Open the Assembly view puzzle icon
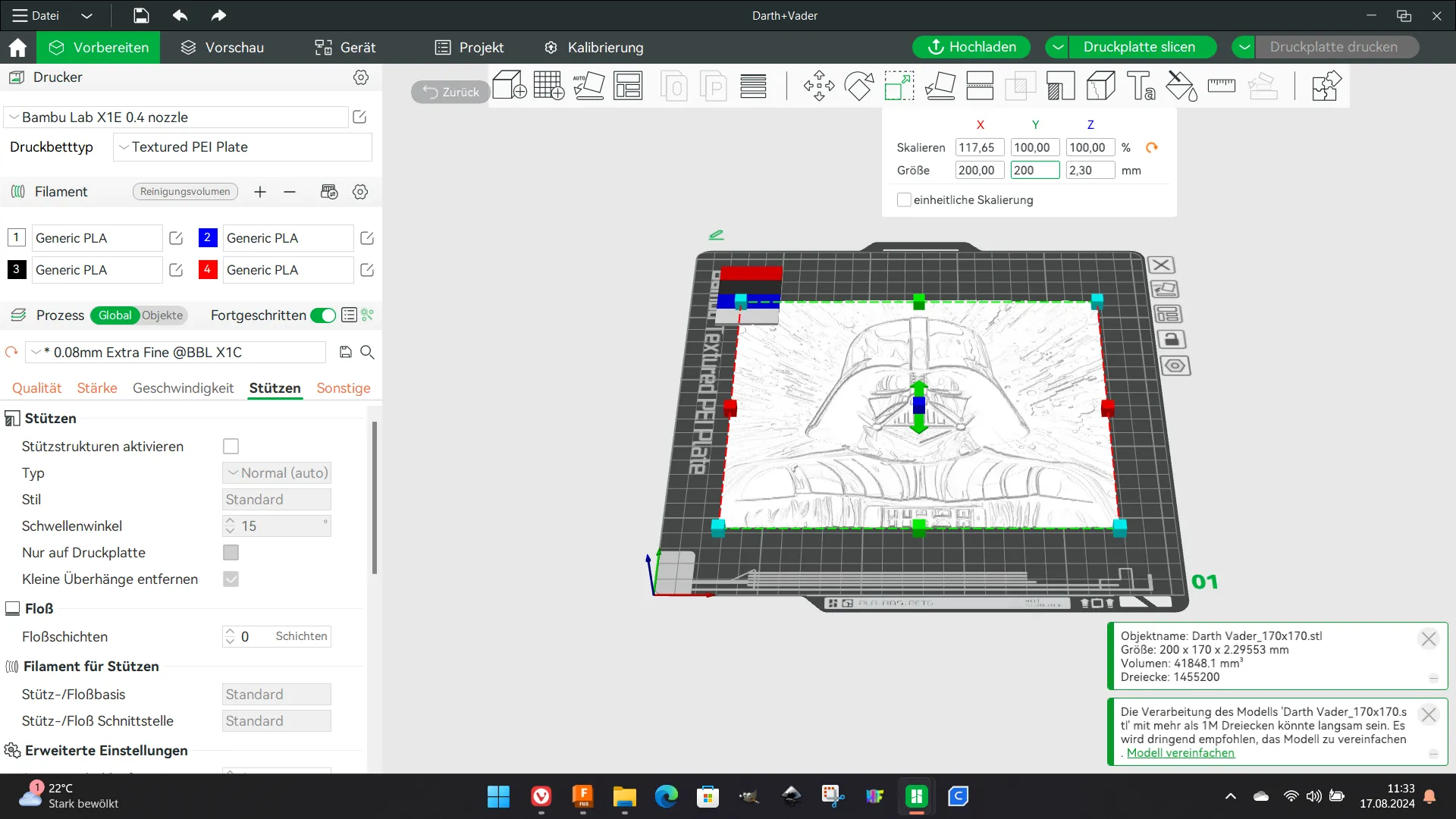This screenshot has height=819, width=1456. click(1326, 86)
